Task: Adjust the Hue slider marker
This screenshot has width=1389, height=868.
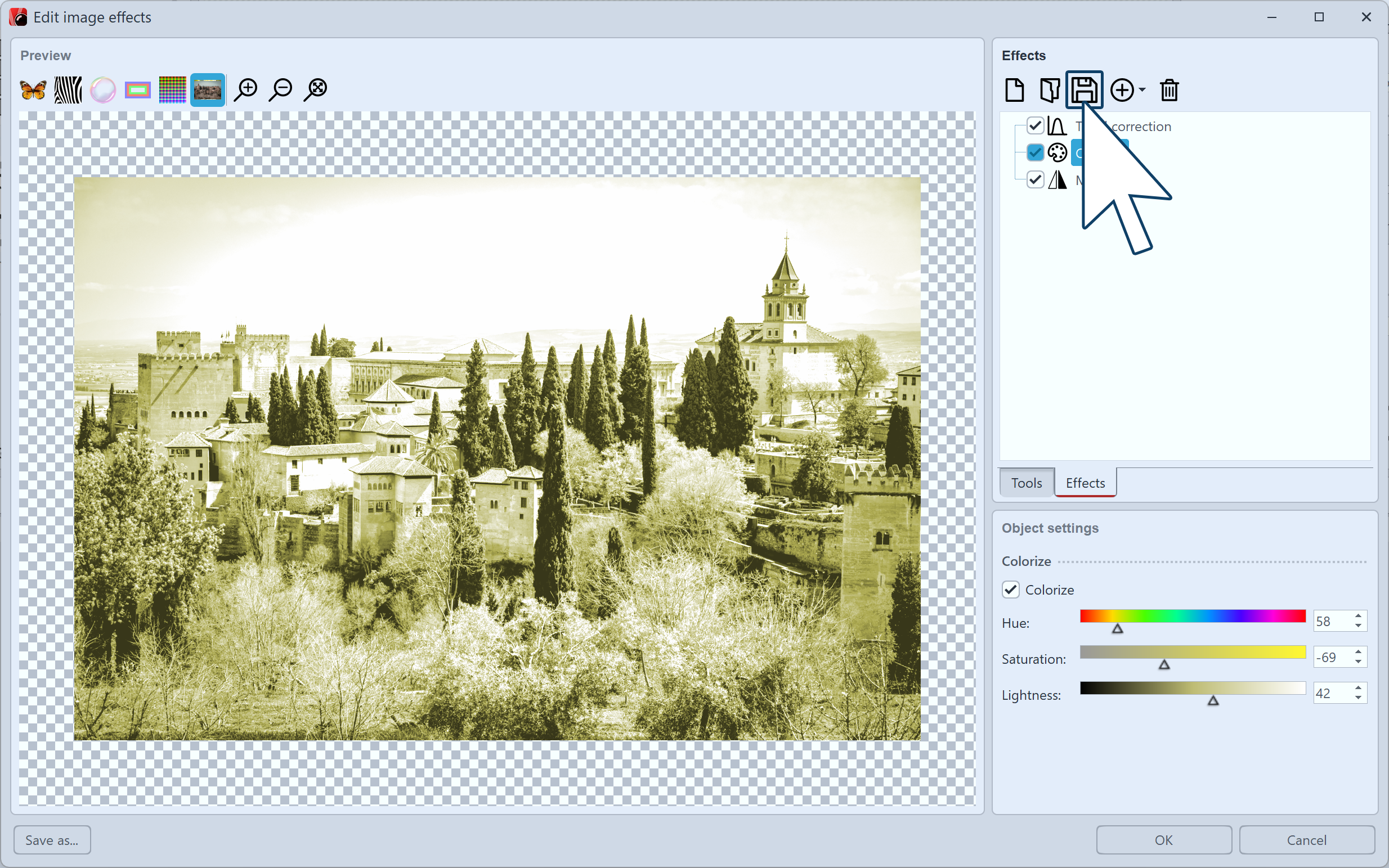Action: pos(1118,628)
